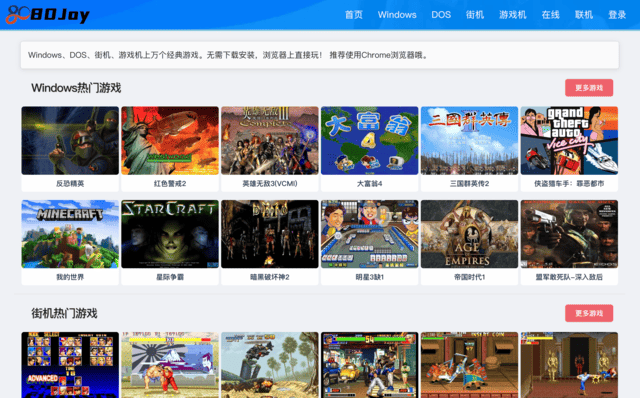Click the 登录 login link

pyautogui.click(x=617, y=15)
